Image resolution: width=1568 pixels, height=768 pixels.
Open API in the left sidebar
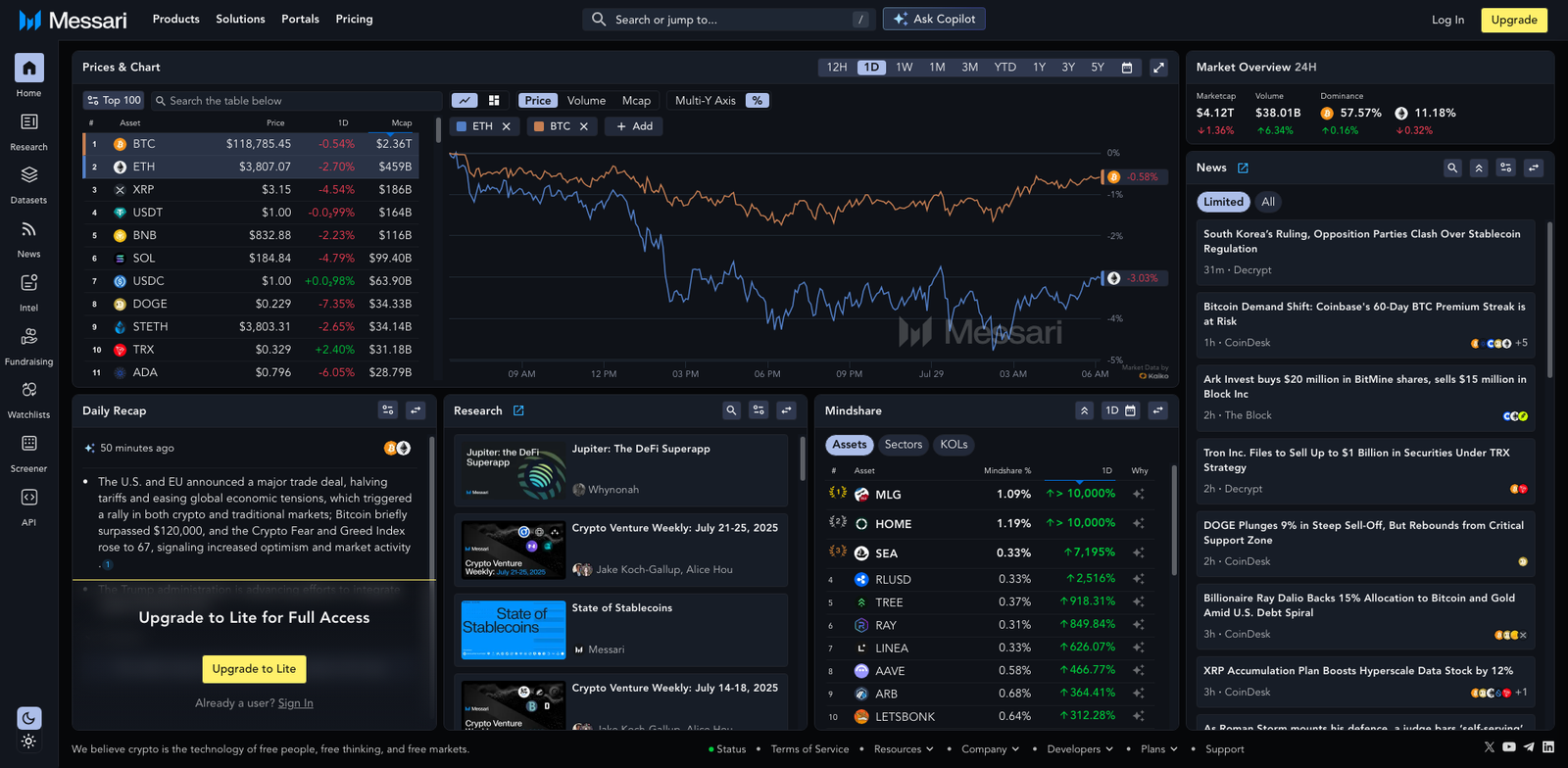[28, 498]
